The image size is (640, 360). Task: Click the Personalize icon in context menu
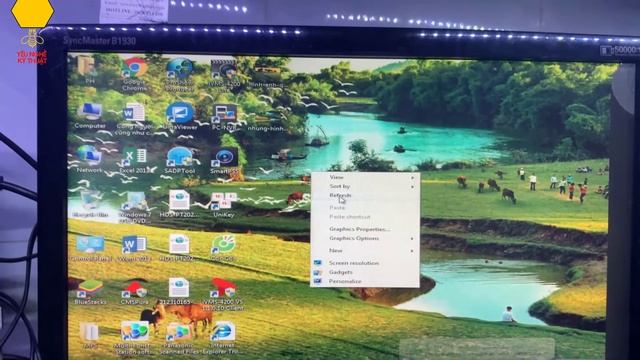pyautogui.click(x=318, y=281)
